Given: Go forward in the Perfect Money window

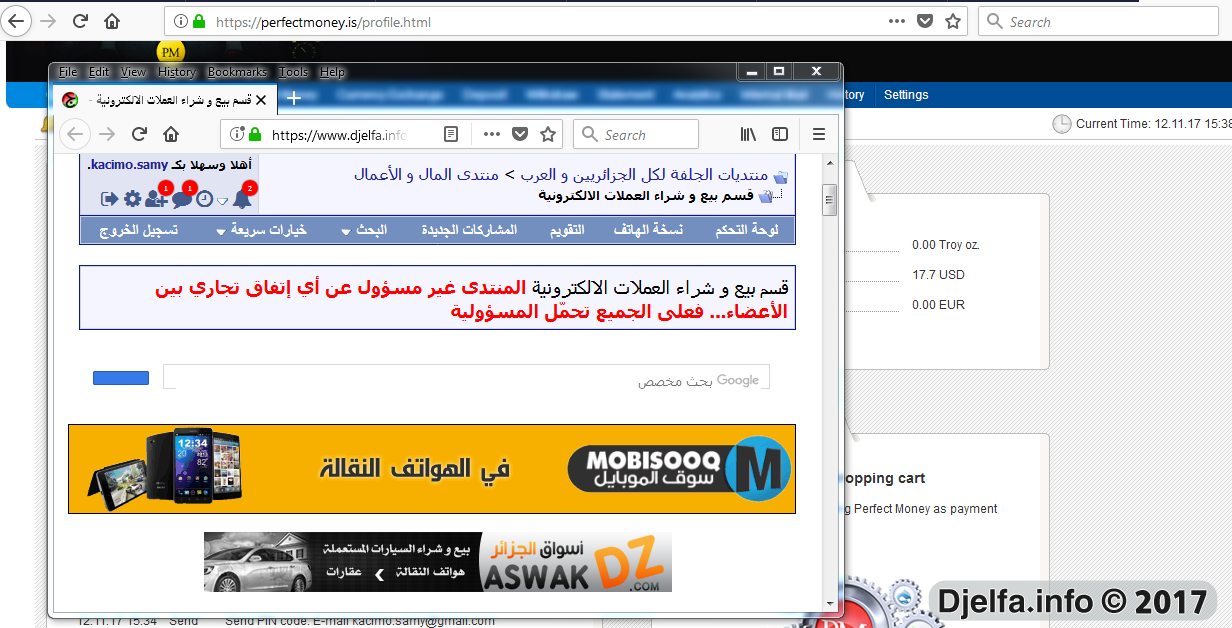Looking at the screenshot, I should coord(48,21).
